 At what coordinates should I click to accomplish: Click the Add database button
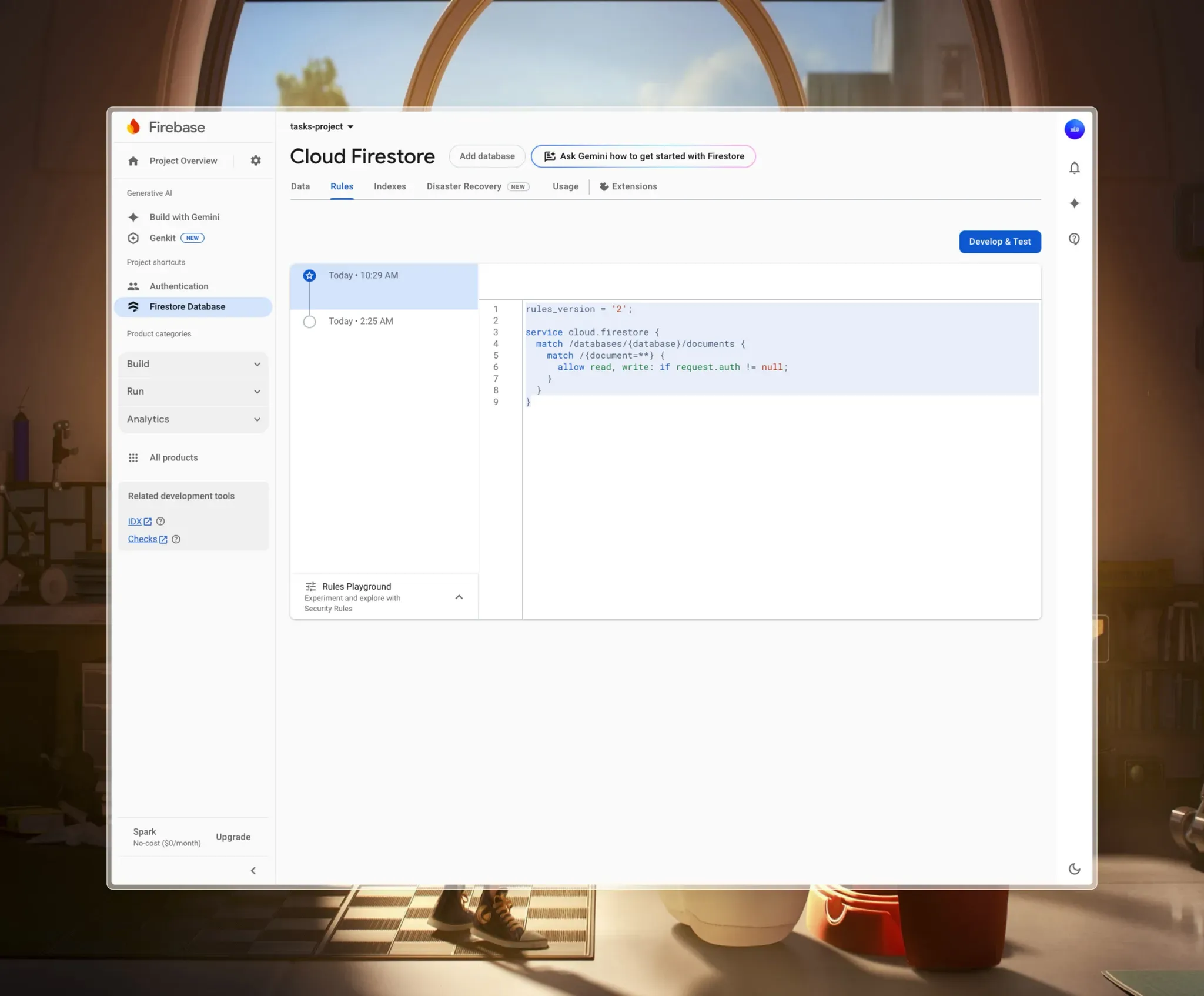click(487, 156)
